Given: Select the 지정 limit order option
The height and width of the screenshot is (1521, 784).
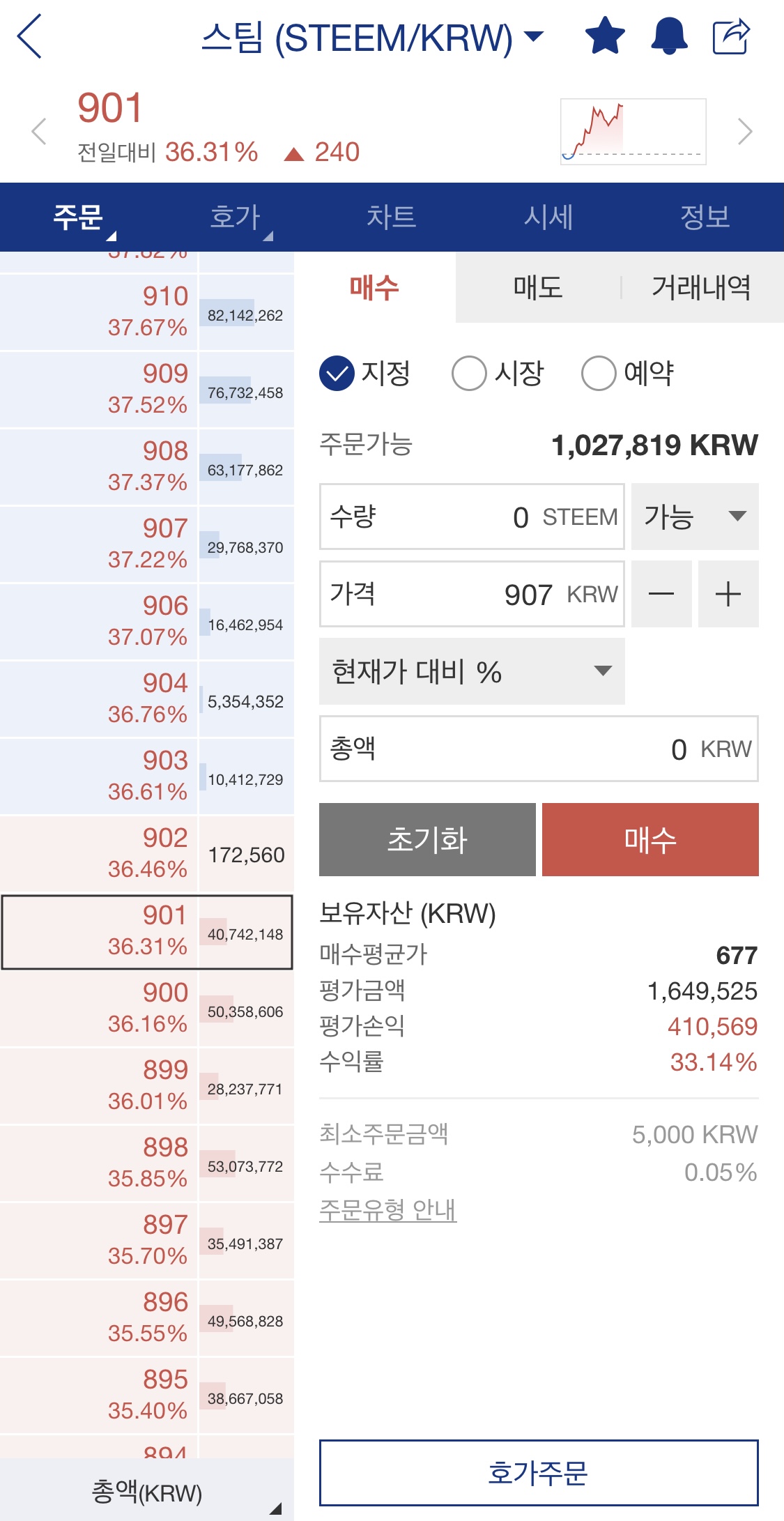Looking at the screenshot, I should click(x=365, y=373).
